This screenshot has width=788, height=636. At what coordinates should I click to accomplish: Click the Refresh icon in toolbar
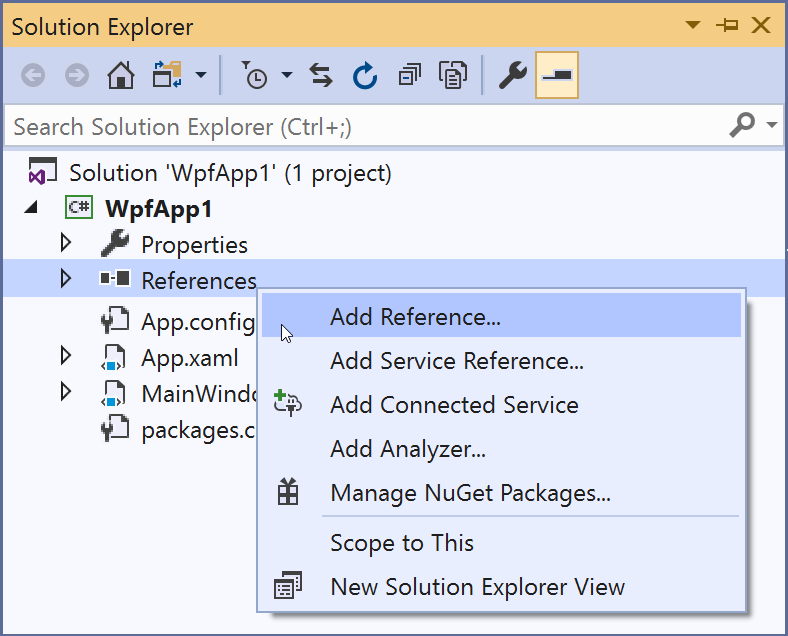tap(365, 76)
